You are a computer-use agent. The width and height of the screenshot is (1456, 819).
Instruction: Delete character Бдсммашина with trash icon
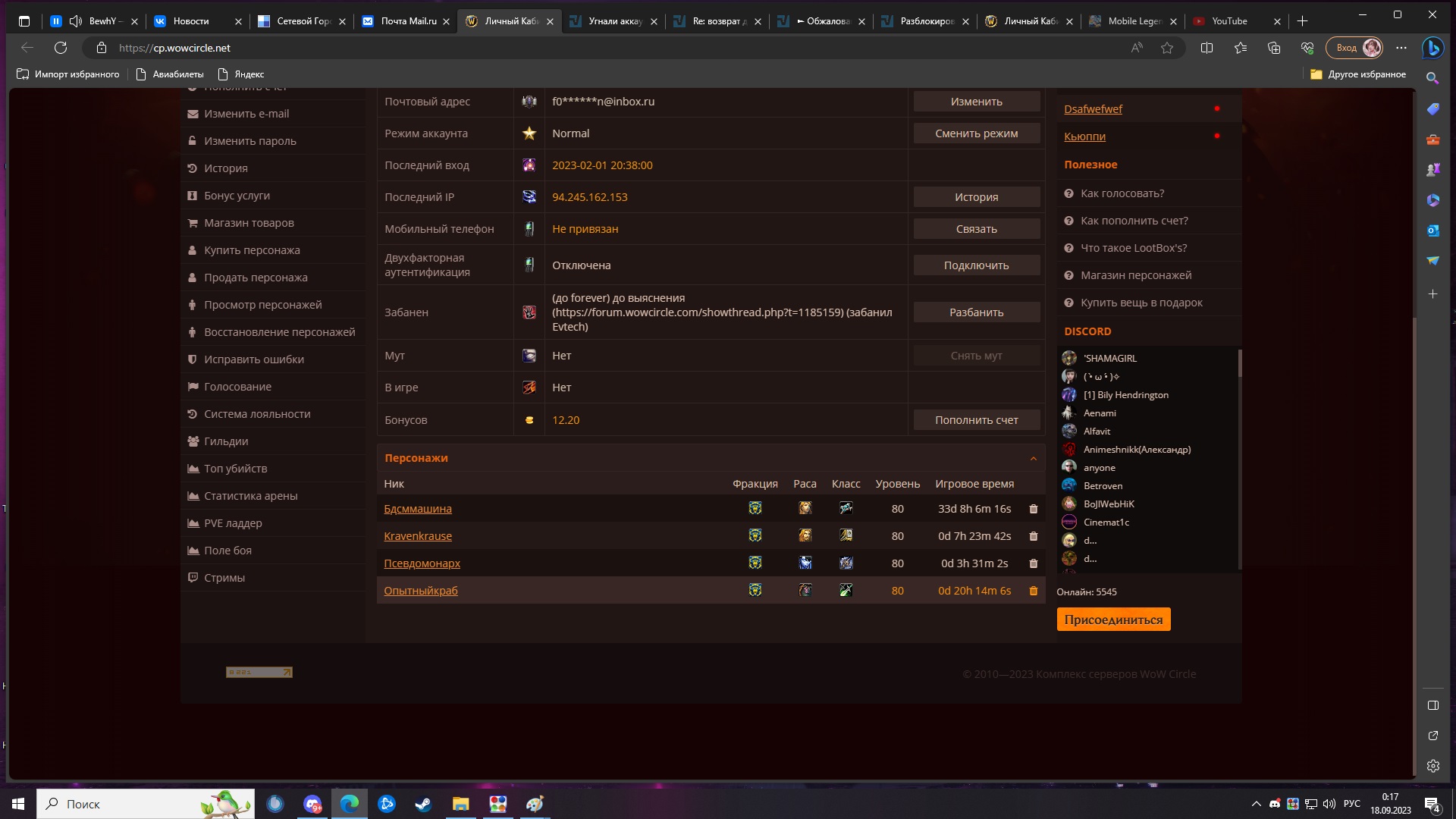(x=1033, y=509)
